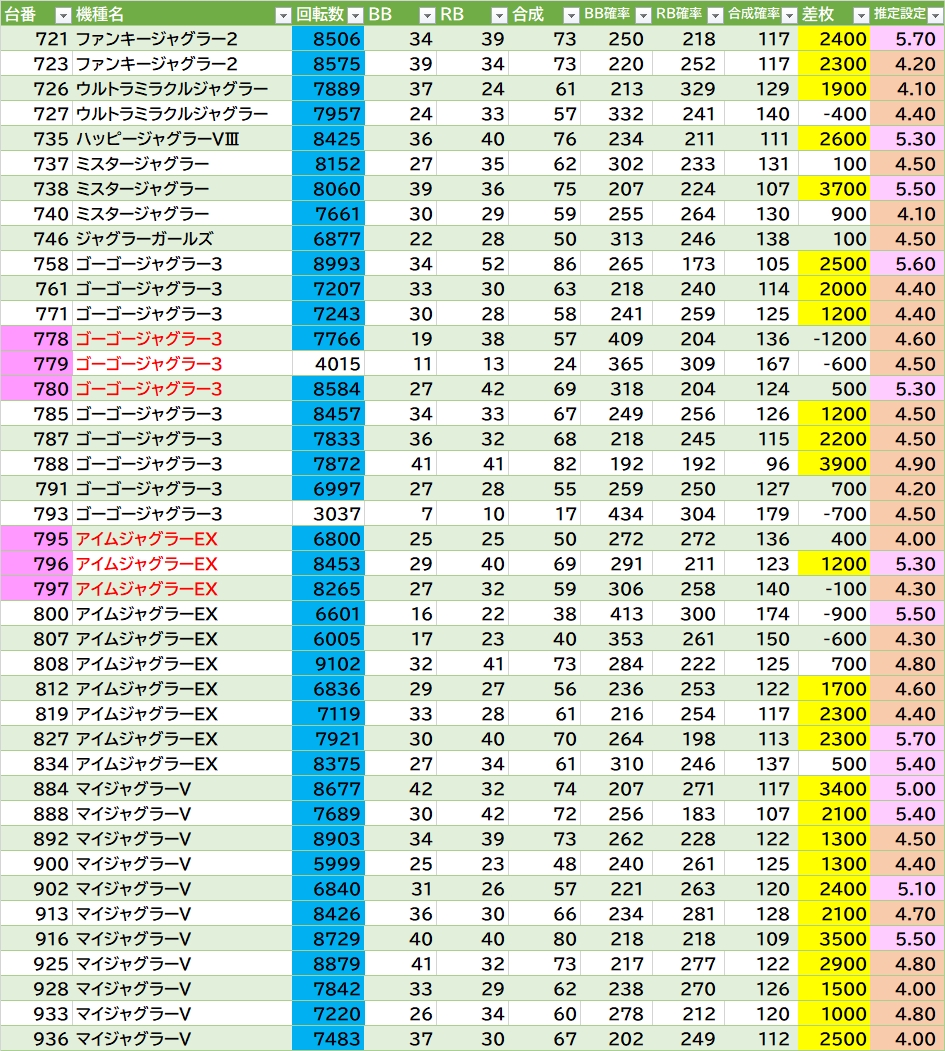Select ハッピージャグラーVⅢ machine name cell
The width and height of the screenshot is (945, 1051).
point(182,139)
